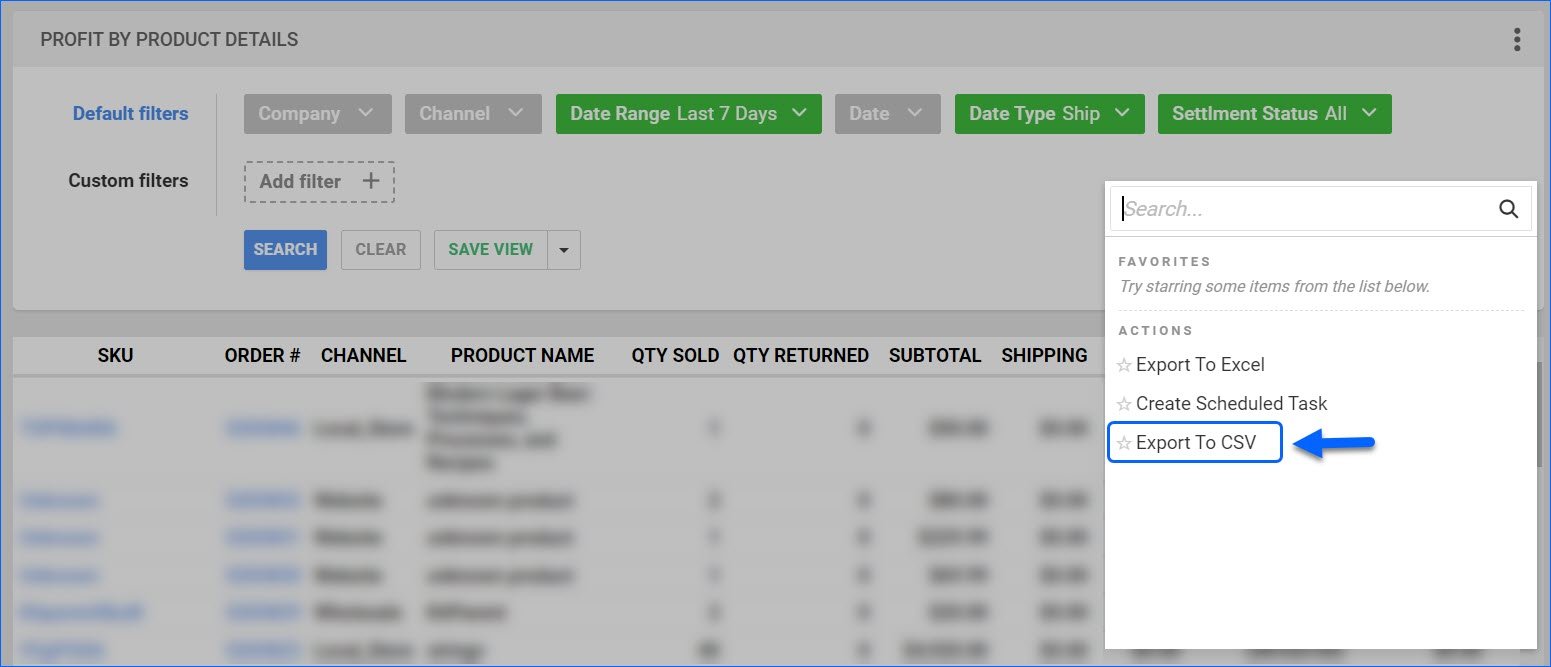
Task: Choose Create Scheduled Task from the menu
Action: [1232, 403]
